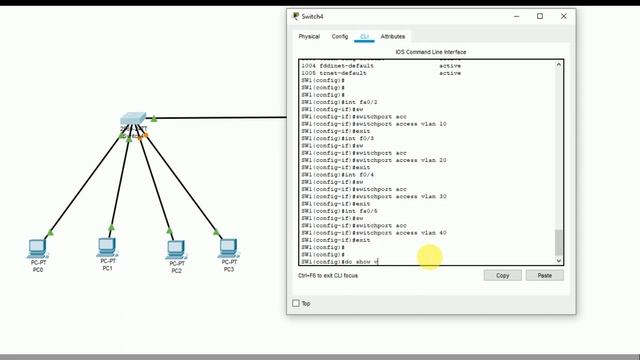Click the Paste button
Image resolution: width=640 pixels, height=360 pixels.
tap(544, 276)
